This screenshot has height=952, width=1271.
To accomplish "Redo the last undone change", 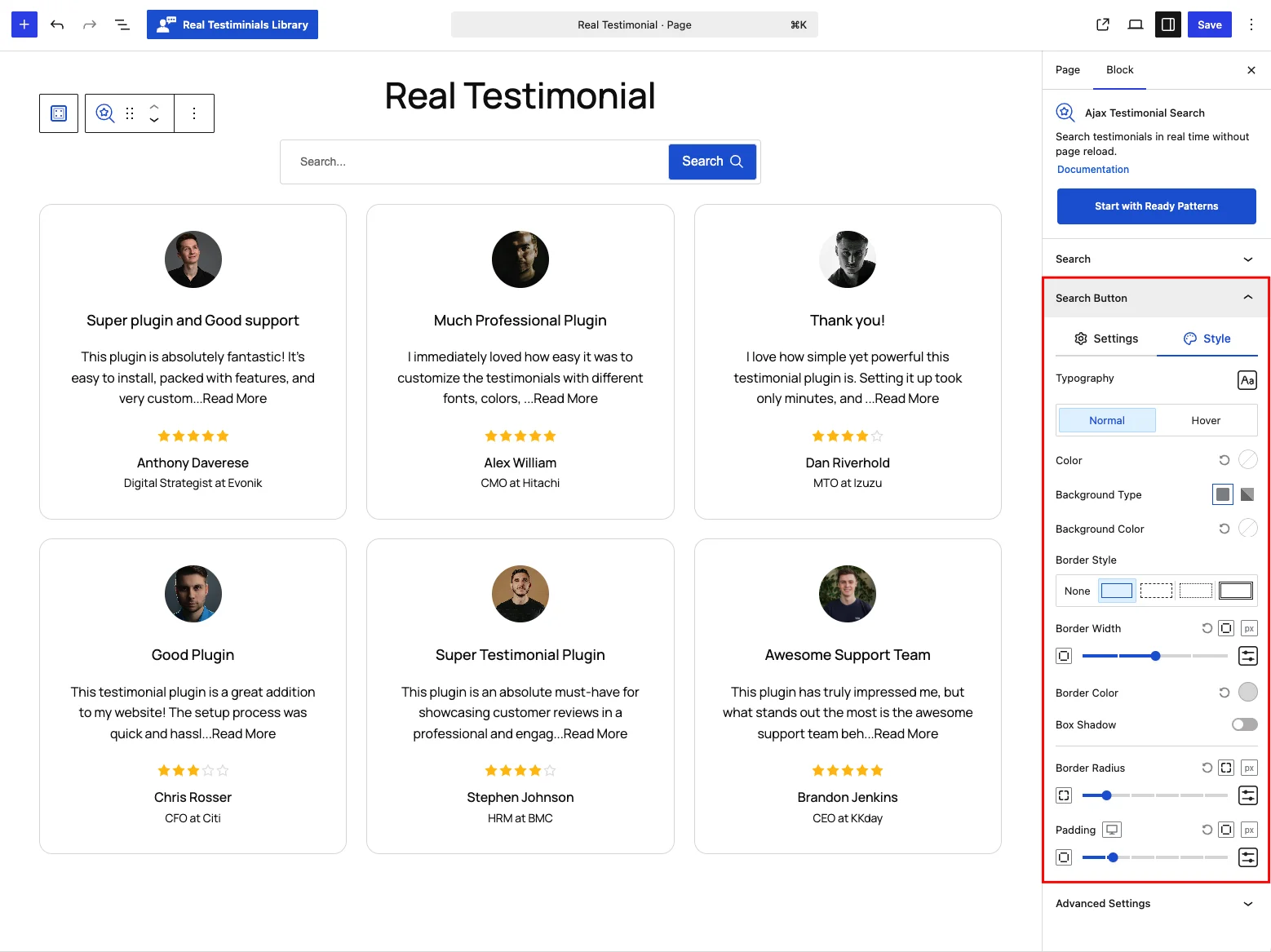I will pos(90,24).
